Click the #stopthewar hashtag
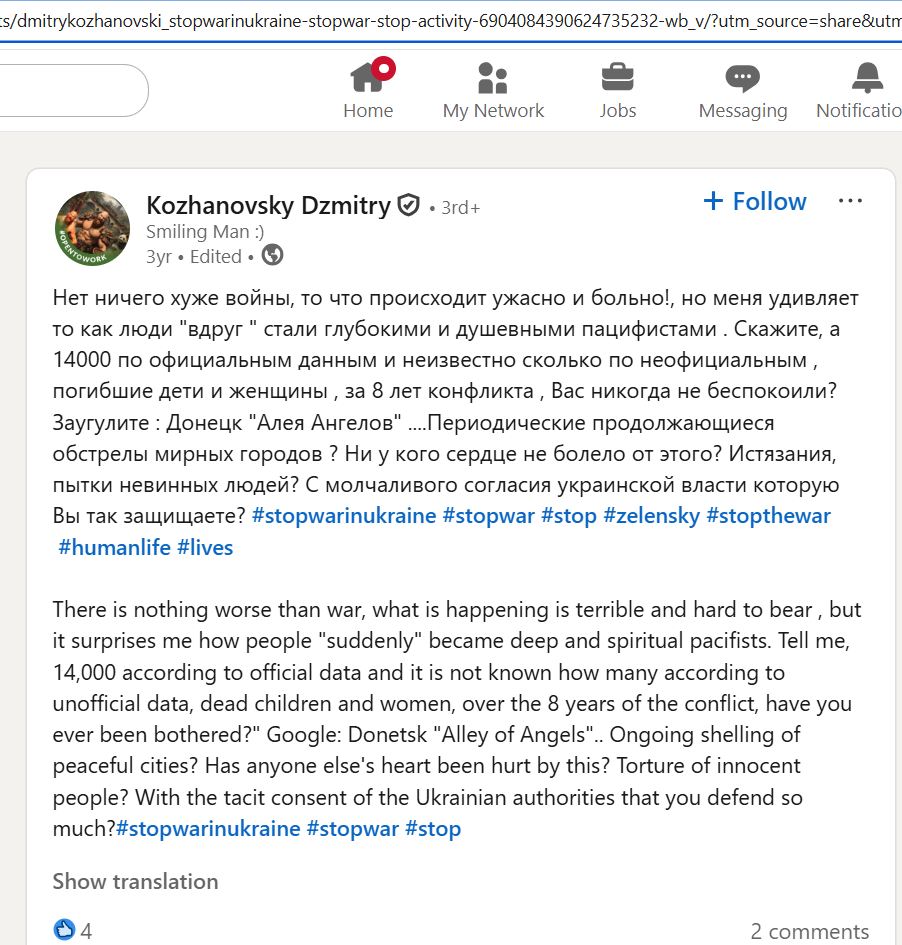The height and width of the screenshot is (945, 902). point(768,516)
